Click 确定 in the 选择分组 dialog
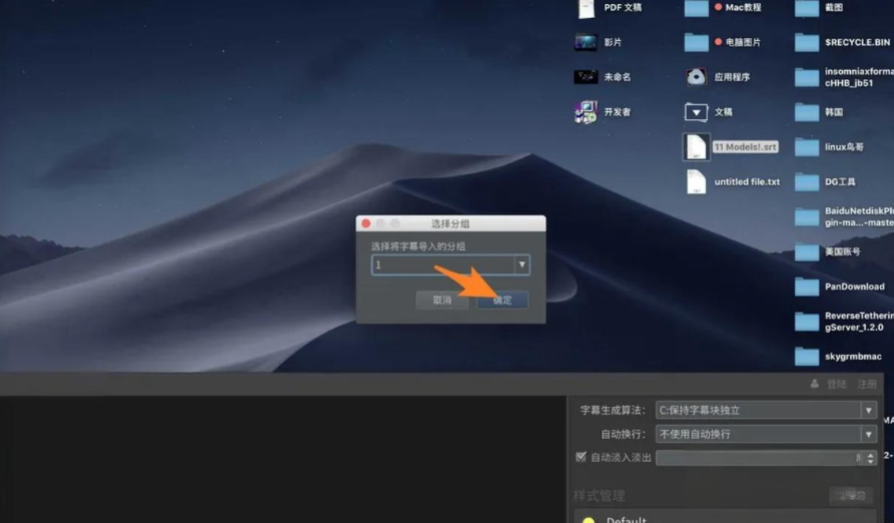This screenshot has height=523, width=894. (x=502, y=300)
